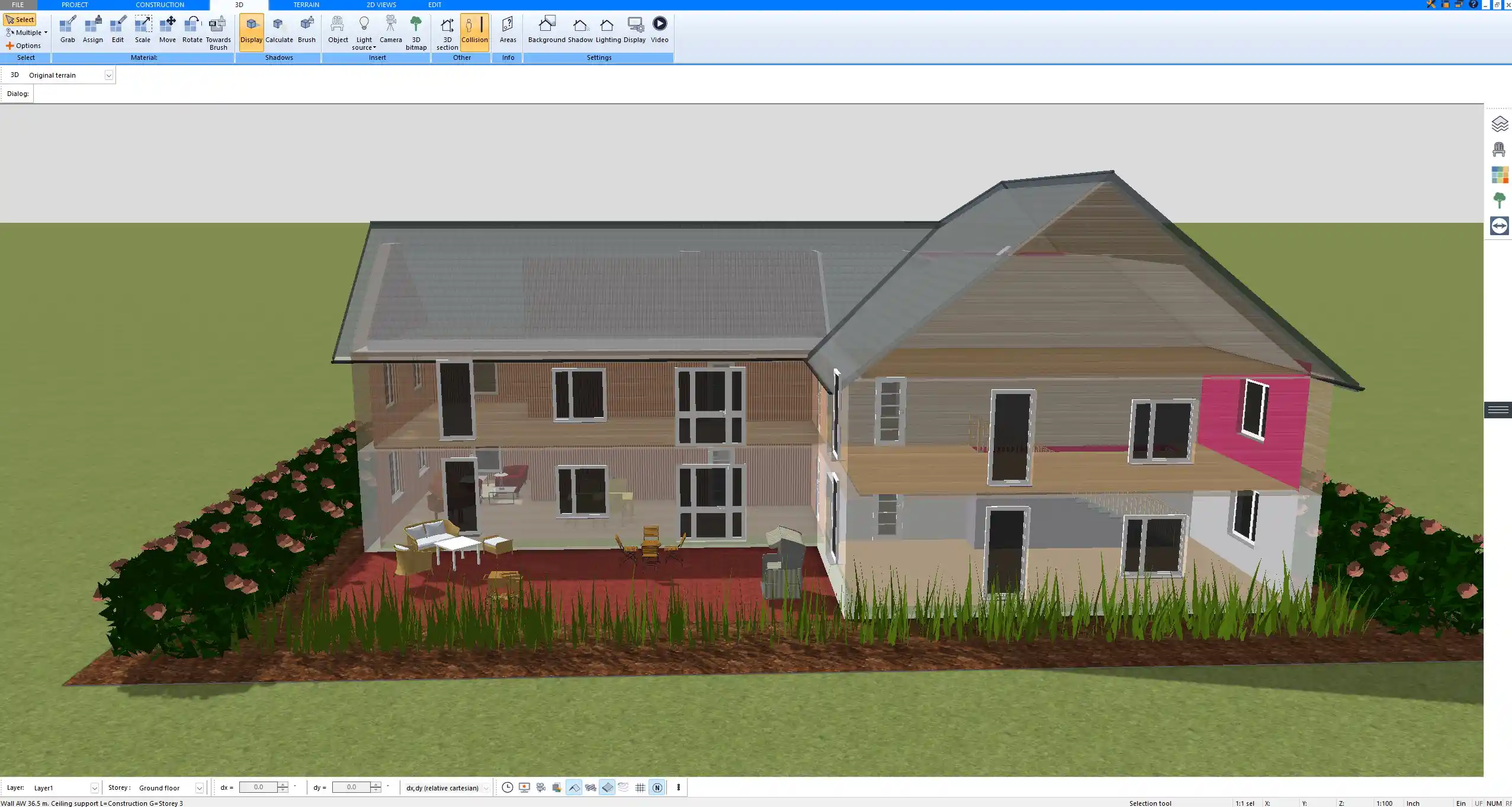Click the dy input field
The width and height of the screenshot is (1512, 807).
click(x=351, y=787)
